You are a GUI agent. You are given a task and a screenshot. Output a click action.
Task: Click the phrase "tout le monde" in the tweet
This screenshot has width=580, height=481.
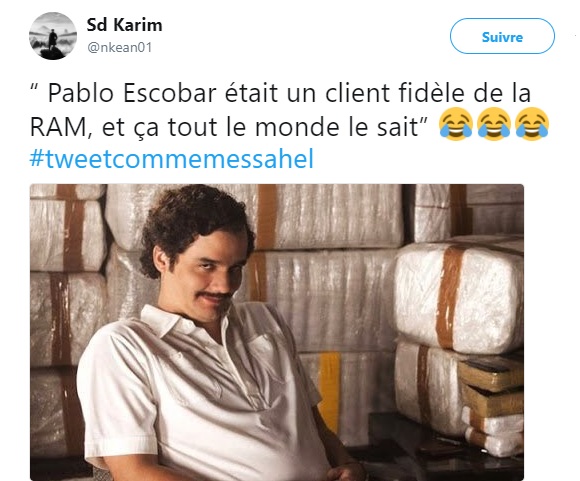point(254,127)
